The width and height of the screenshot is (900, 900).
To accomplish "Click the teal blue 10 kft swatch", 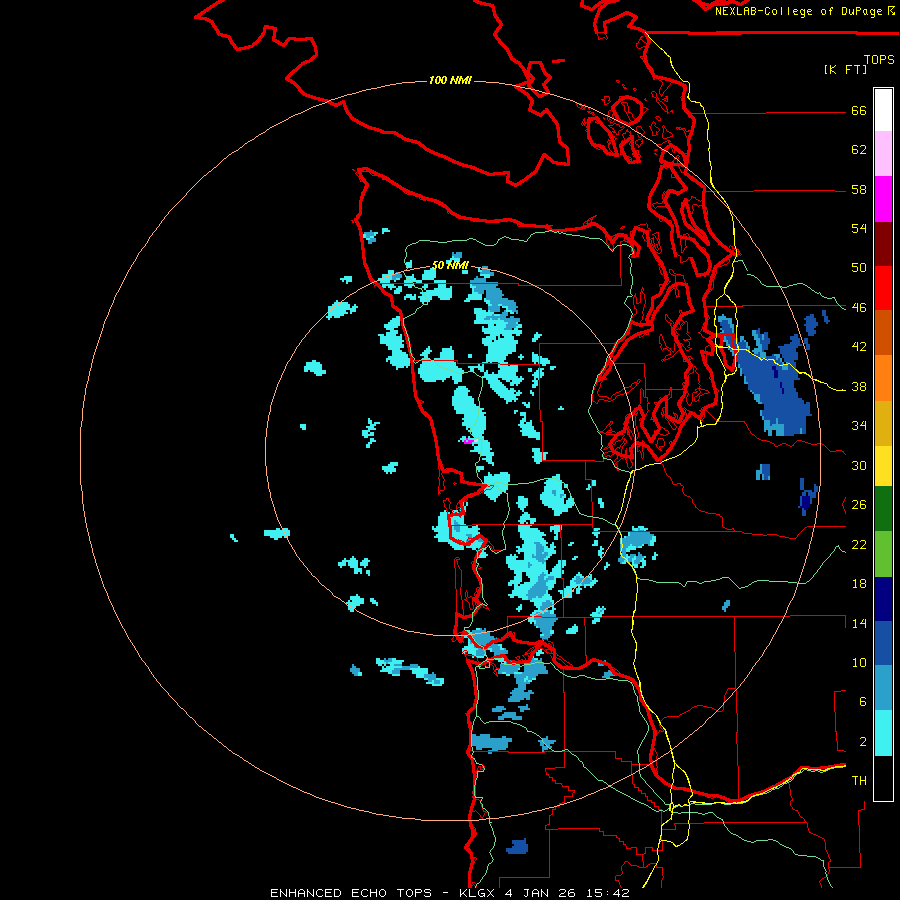I will pyautogui.click(x=883, y=688).
